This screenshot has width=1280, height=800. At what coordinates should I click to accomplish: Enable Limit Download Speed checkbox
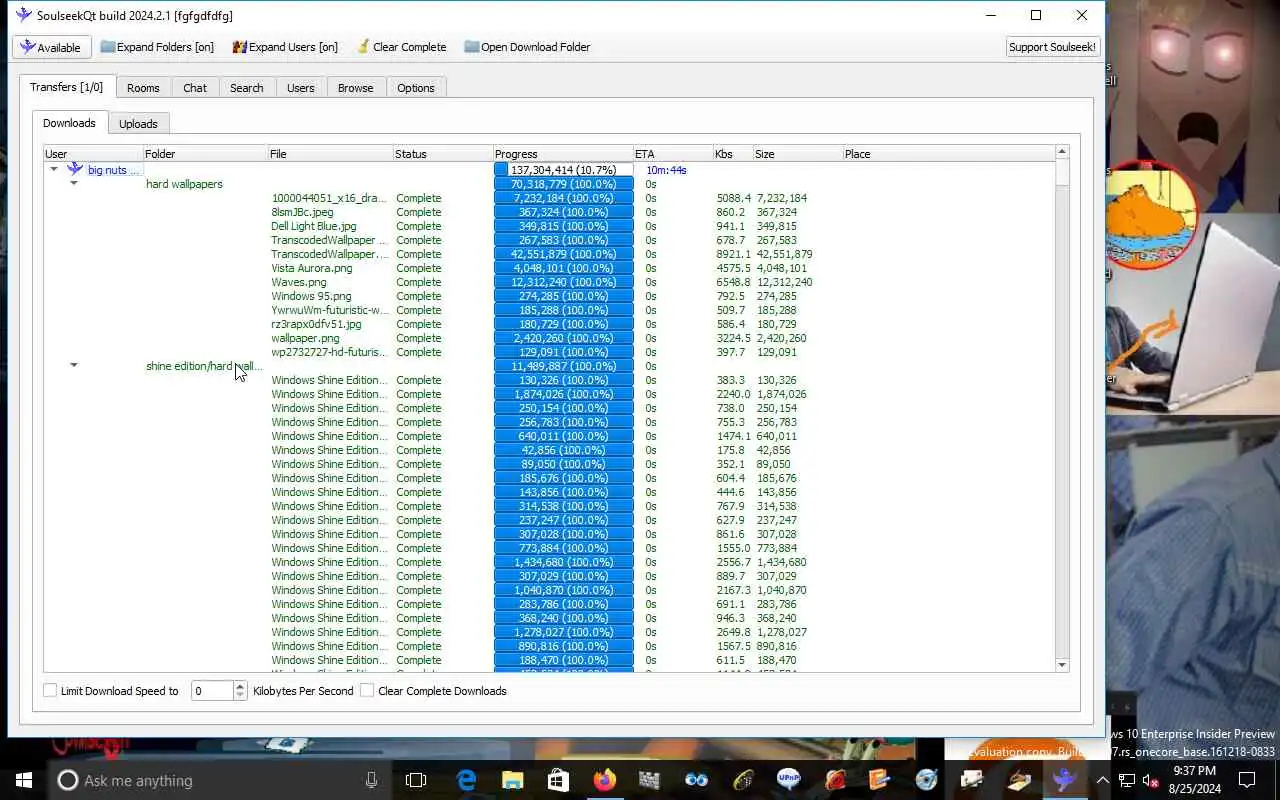point(50,690)
